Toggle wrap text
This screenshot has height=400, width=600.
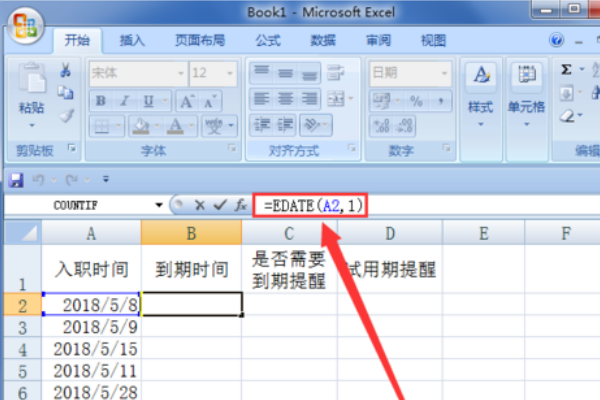click(336, 72)
